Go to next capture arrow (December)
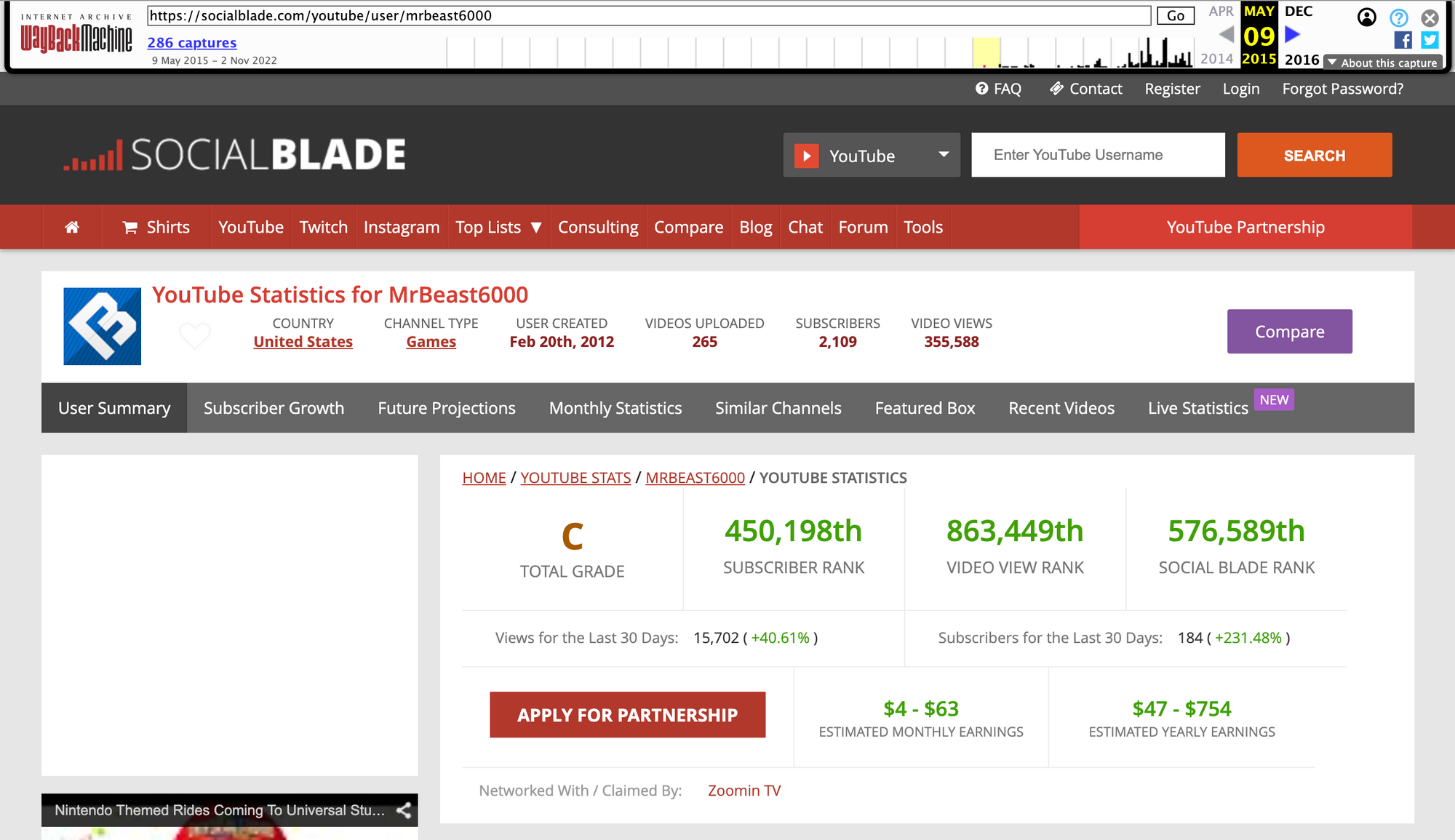The image size is (1455, 840). click(x=1292, y=34)
